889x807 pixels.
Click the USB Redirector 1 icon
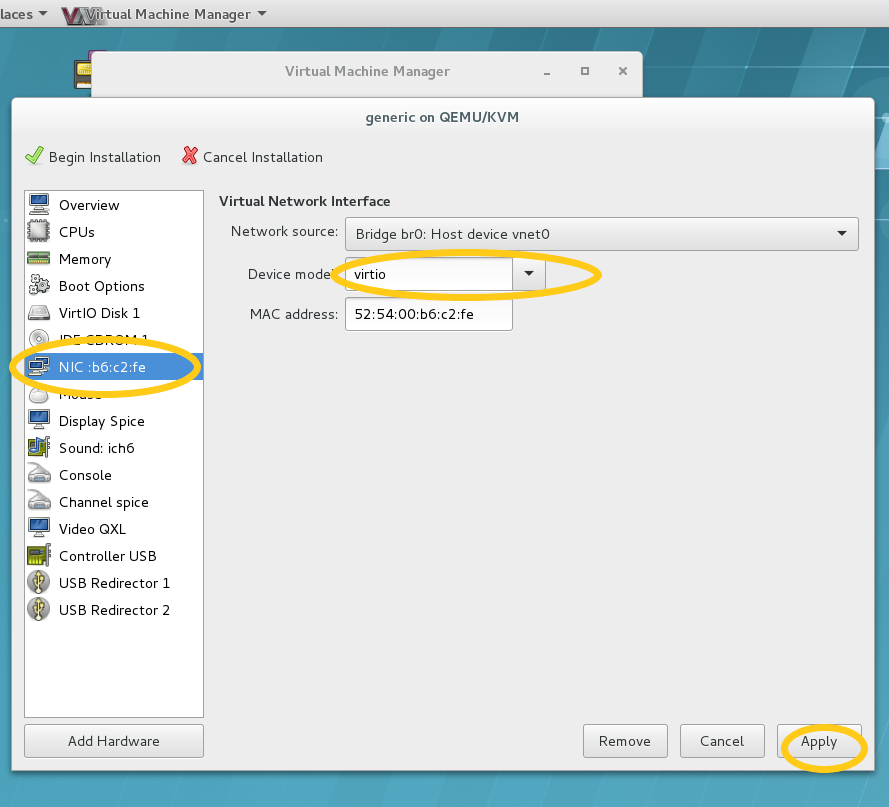[x=39, y=582]
